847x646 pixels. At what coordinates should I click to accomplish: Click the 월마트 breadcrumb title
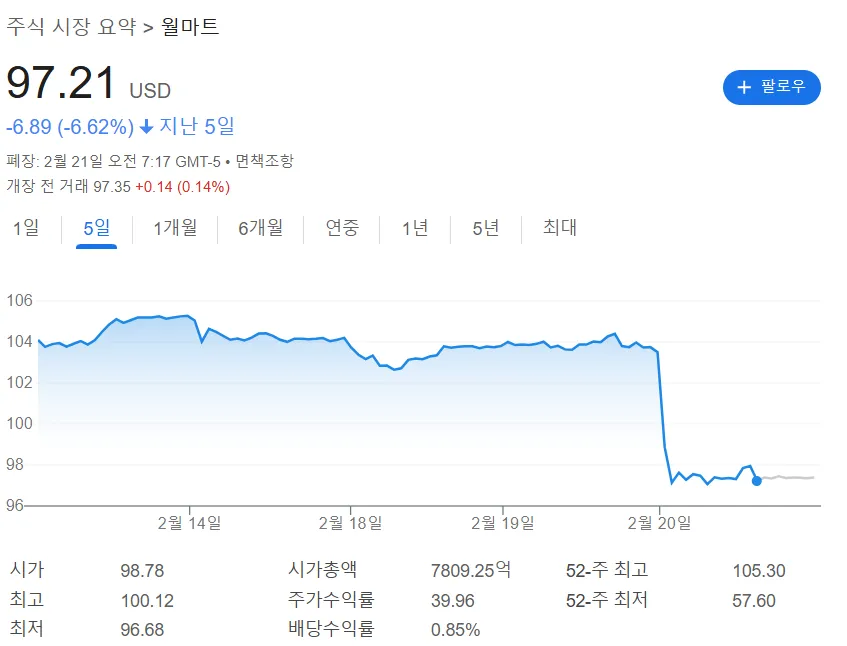189,27
